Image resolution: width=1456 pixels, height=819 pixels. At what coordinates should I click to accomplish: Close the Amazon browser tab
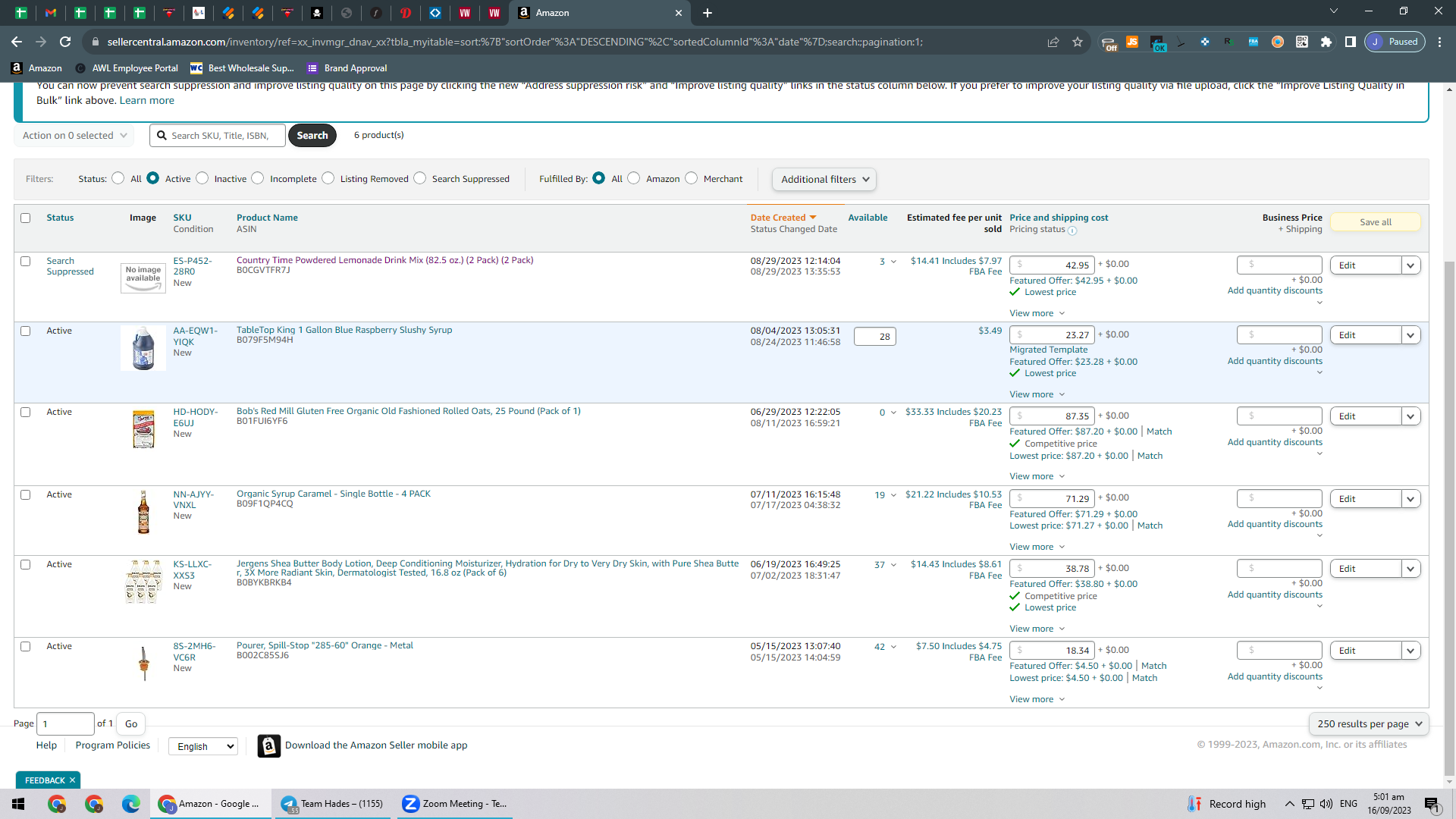[679, 13]
